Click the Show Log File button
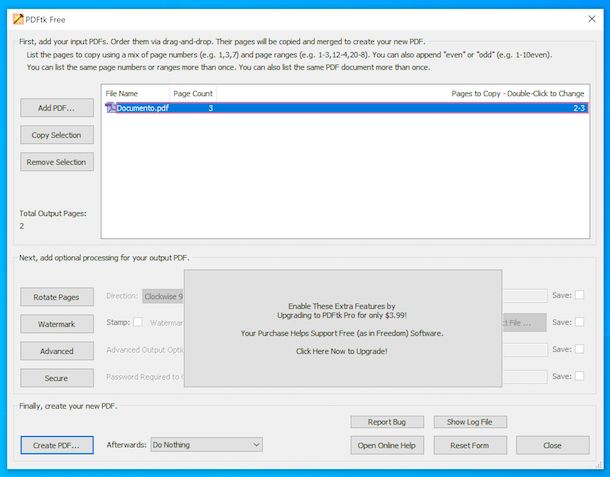This screenshot has height=477, width=610. tap(470, 422)
